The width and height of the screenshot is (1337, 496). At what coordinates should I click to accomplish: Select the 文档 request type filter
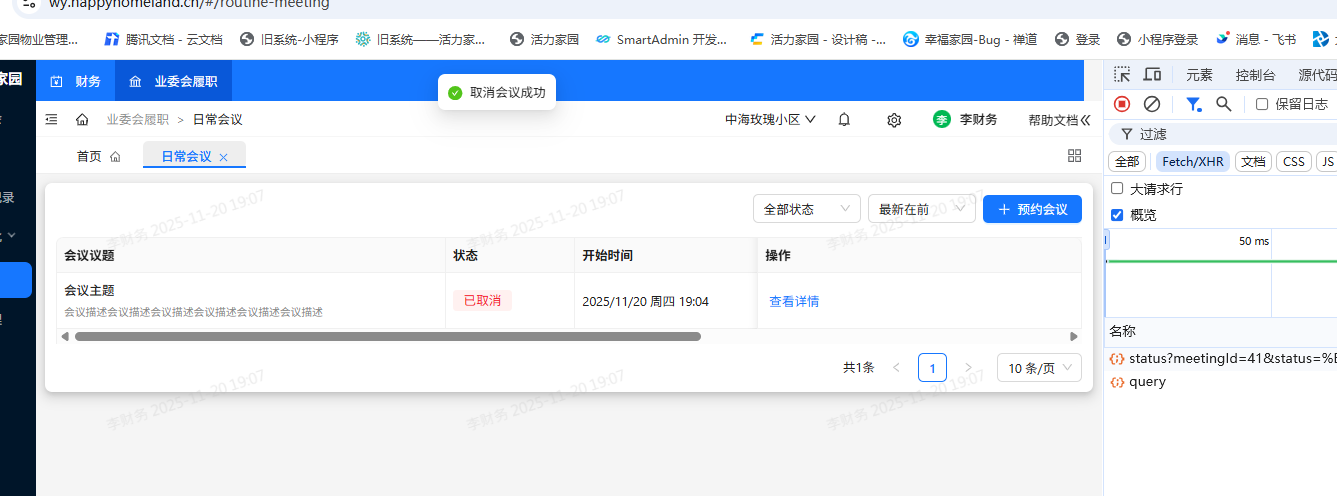click(1253, 162)
